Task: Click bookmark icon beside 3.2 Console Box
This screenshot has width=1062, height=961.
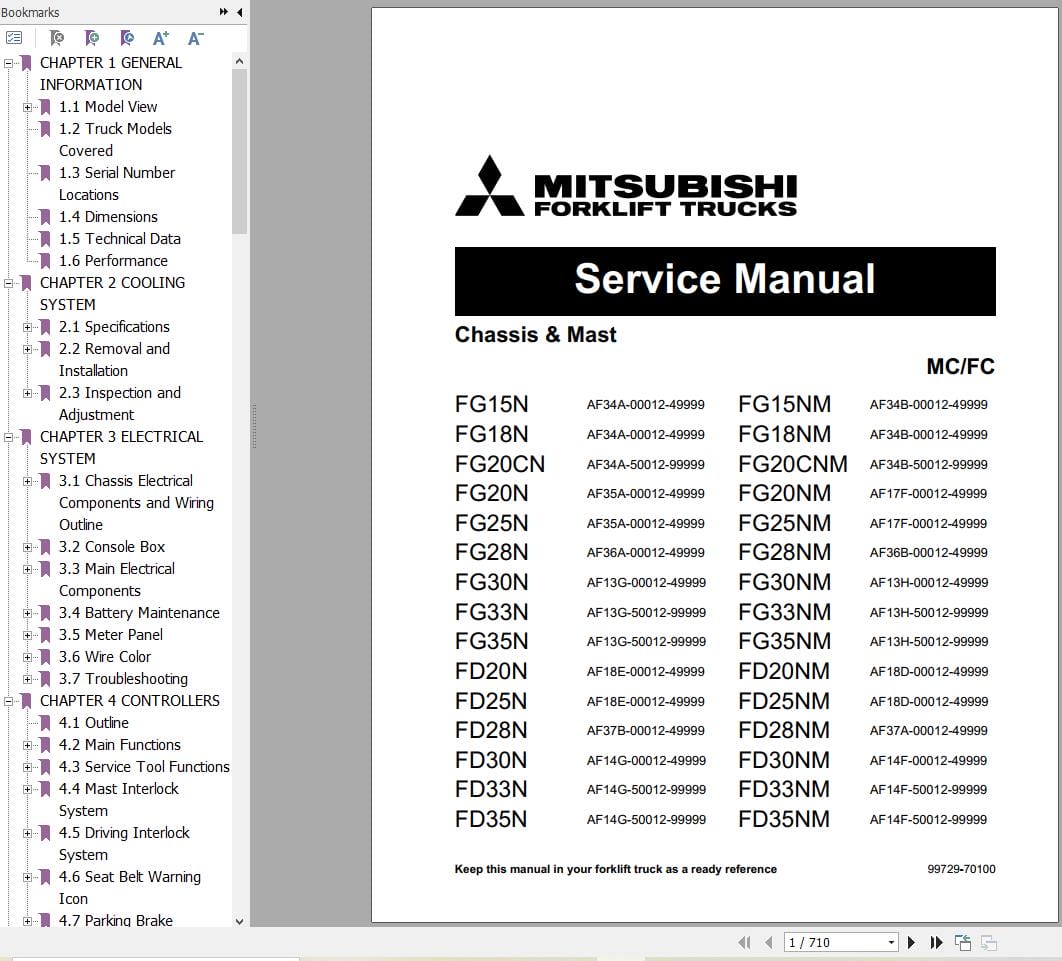Action: [x=45, y=547]
